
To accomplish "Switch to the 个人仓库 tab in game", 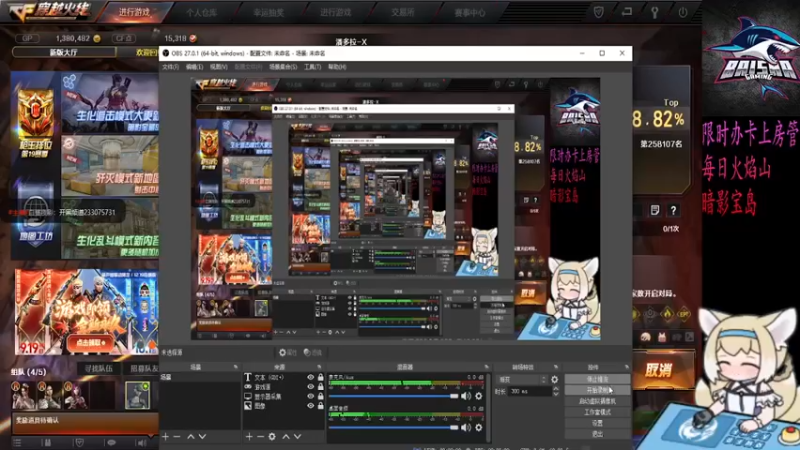I will [201, 13].
